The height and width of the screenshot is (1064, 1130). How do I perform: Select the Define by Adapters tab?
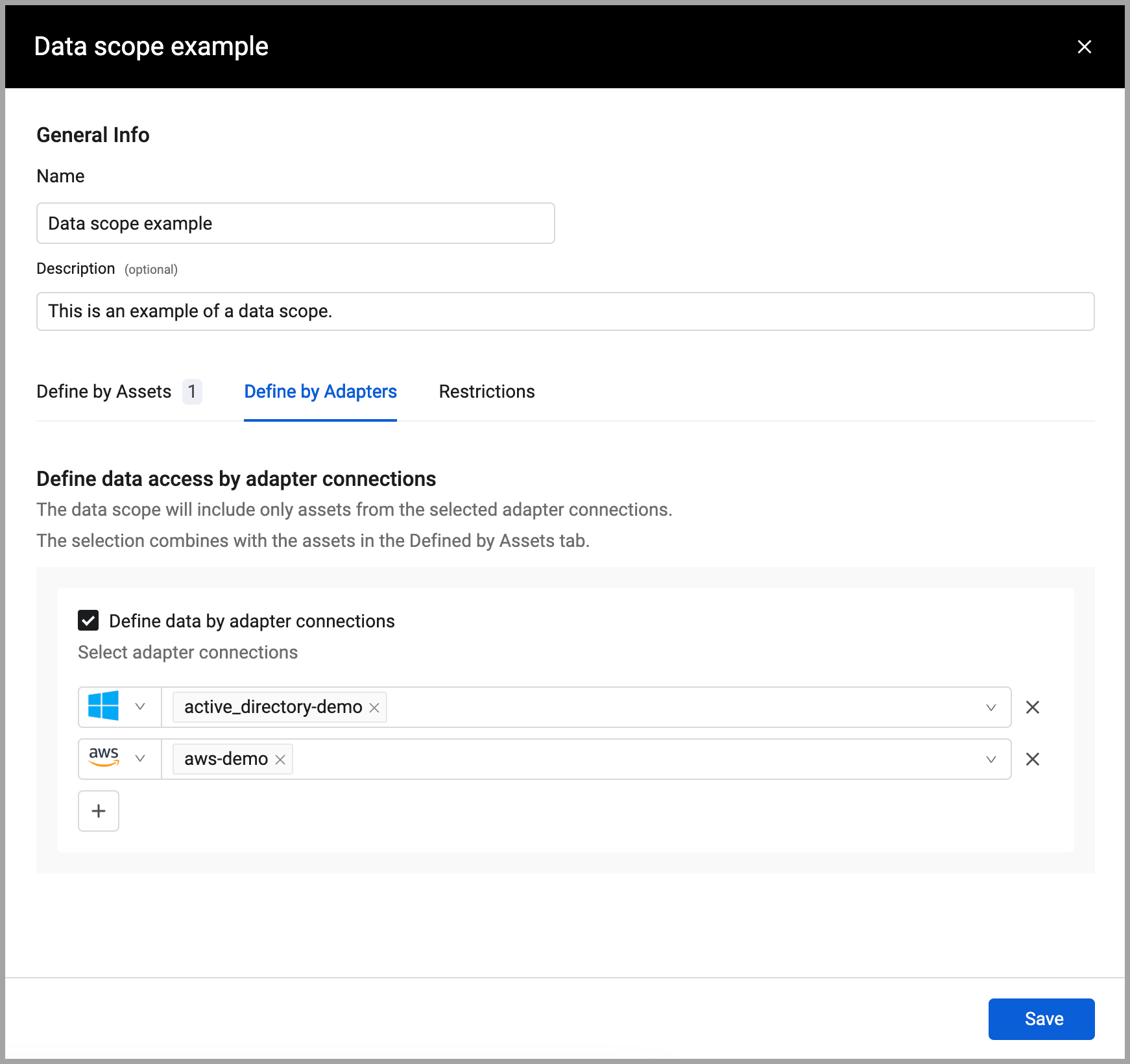coord(320,392)
